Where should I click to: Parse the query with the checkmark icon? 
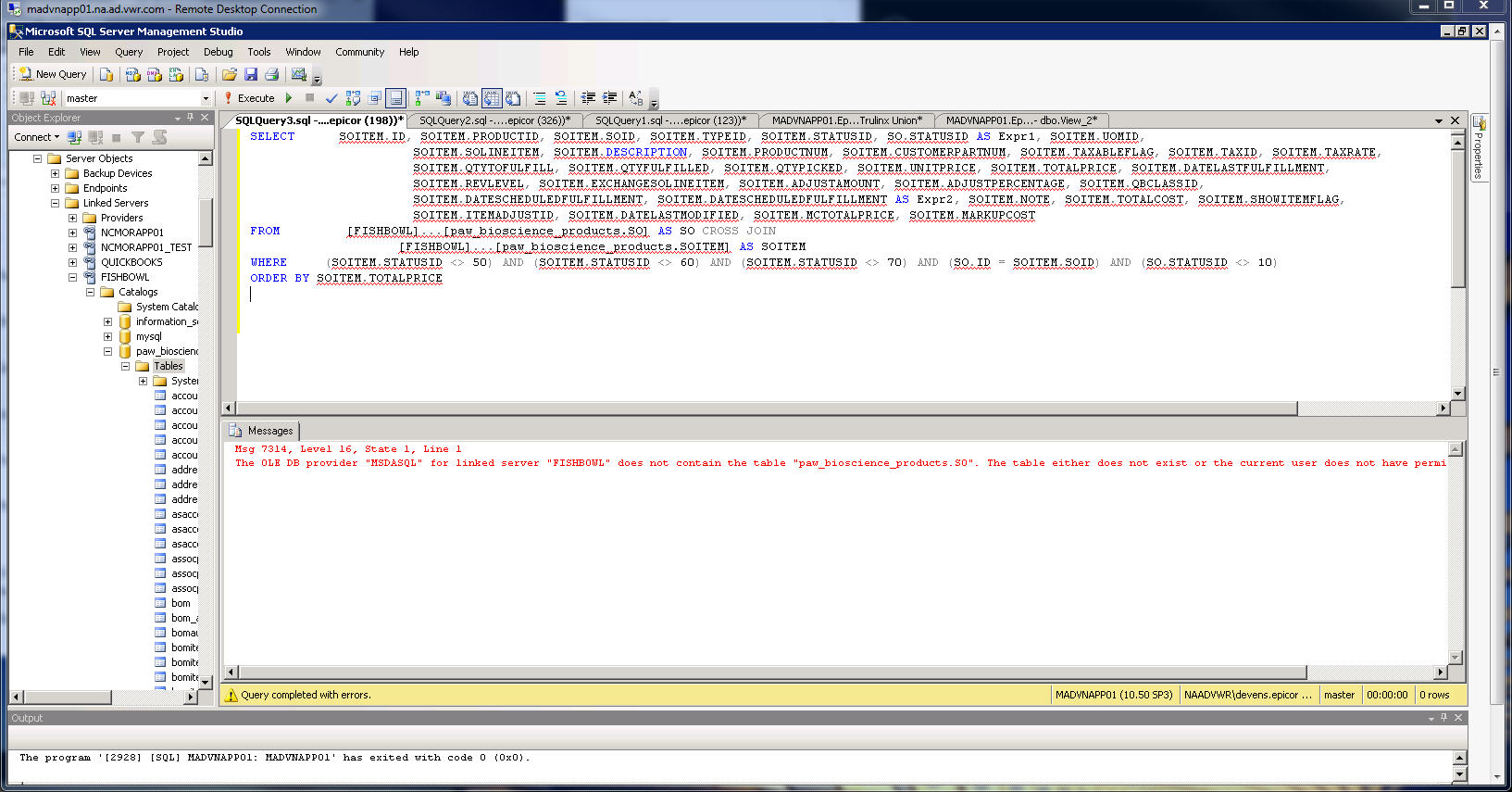331,98
